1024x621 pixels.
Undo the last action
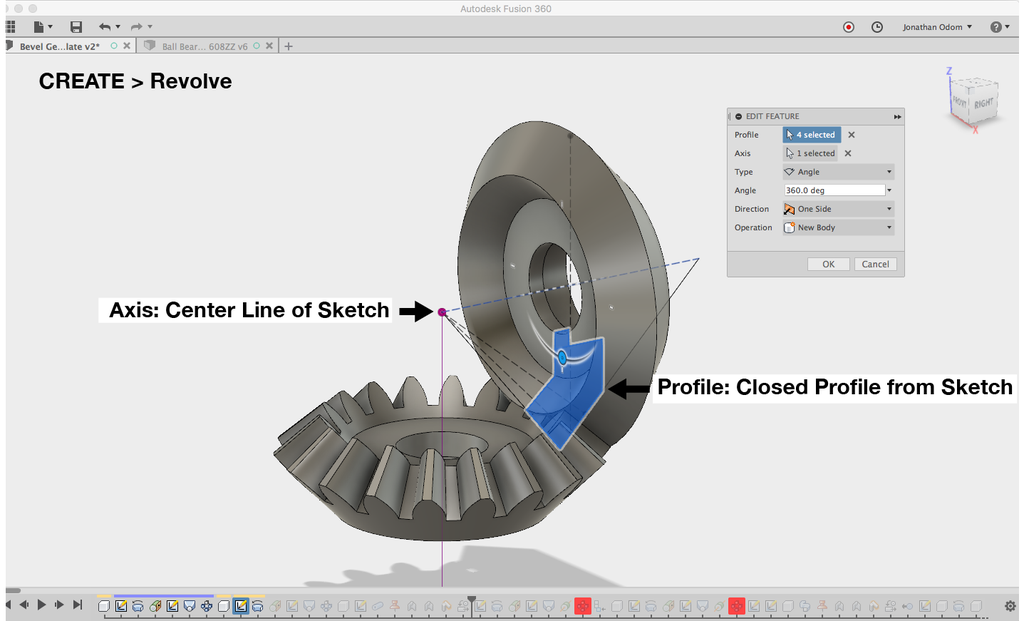(104, 27)
